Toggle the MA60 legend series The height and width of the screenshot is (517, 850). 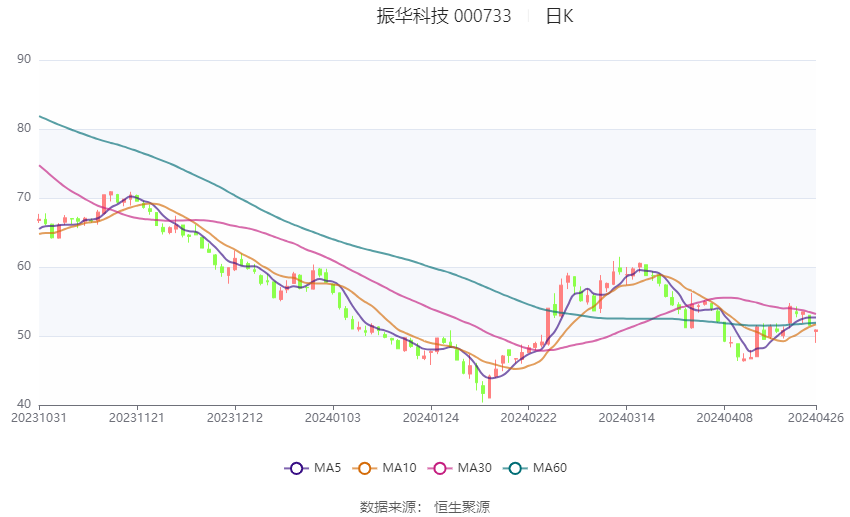535,468
